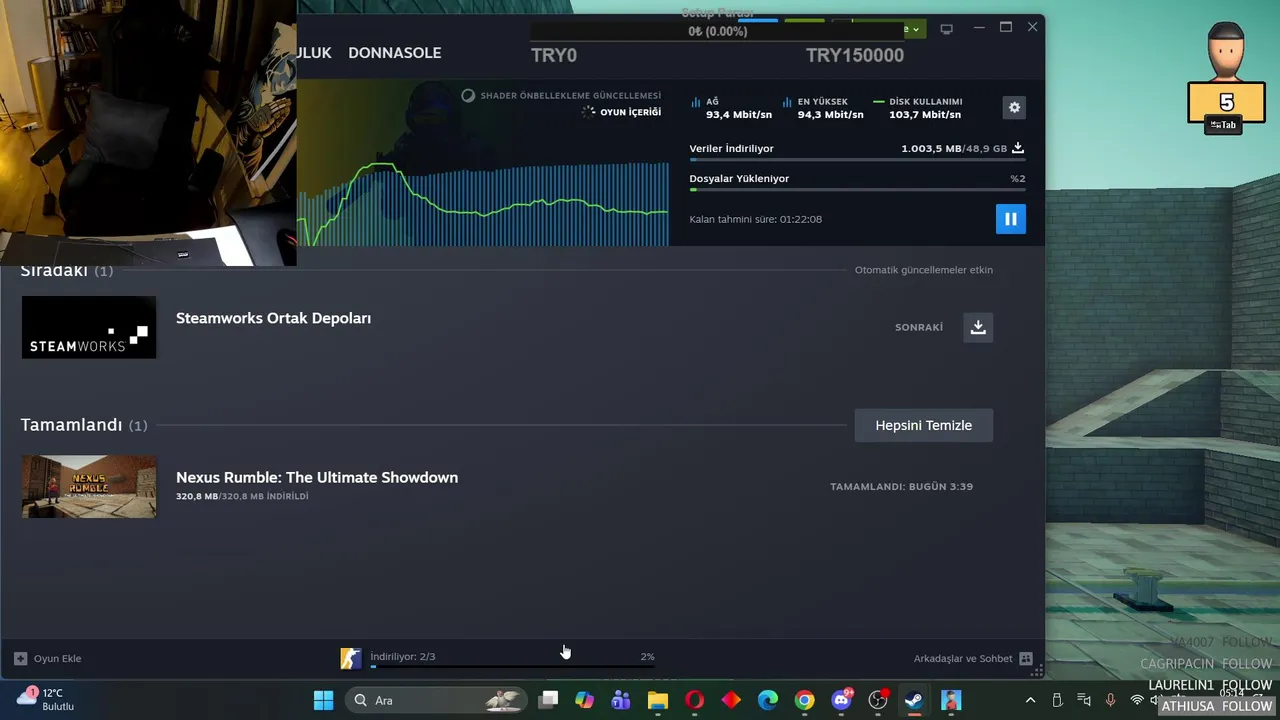Click USB device tray icon
Screen dimensions: 1280x720
(1057, 700)
